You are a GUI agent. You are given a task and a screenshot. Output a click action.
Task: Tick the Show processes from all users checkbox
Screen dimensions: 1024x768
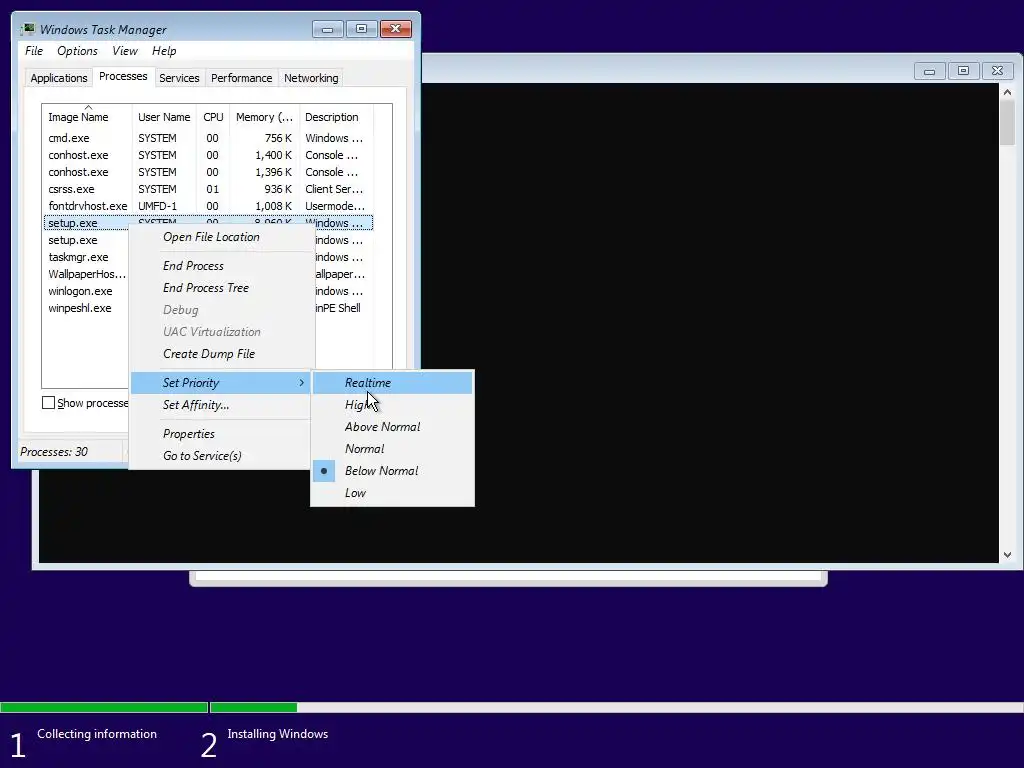point(48,403)
